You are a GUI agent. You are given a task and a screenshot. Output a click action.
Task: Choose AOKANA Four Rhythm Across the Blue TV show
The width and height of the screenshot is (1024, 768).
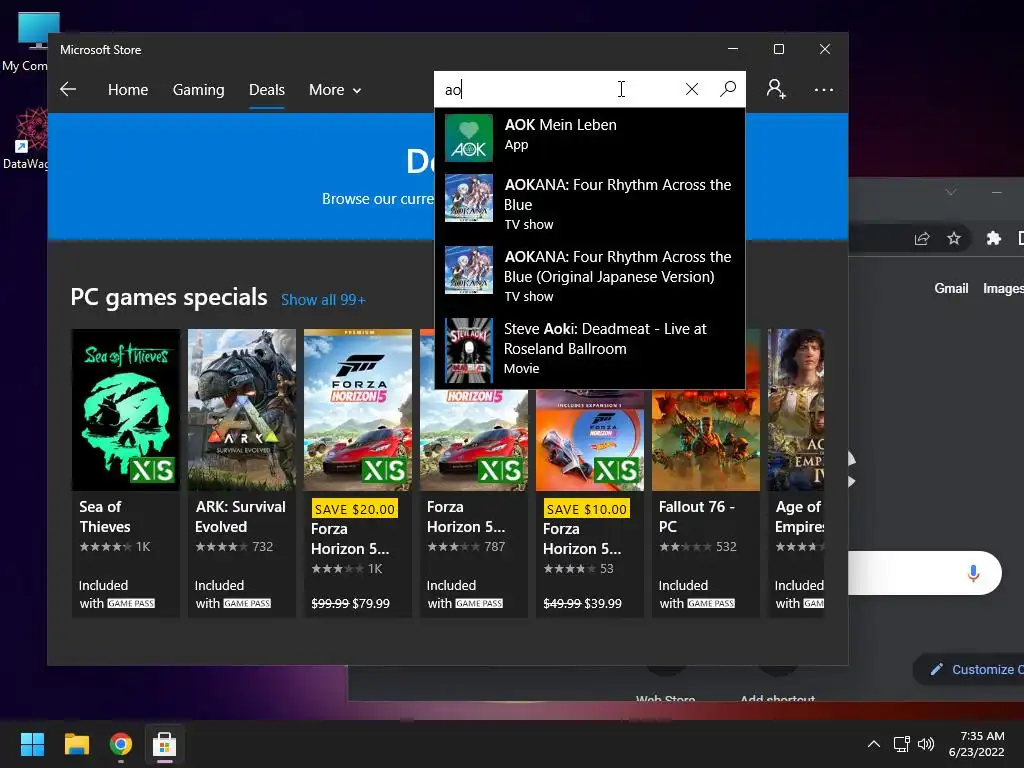tap(590, 203)
